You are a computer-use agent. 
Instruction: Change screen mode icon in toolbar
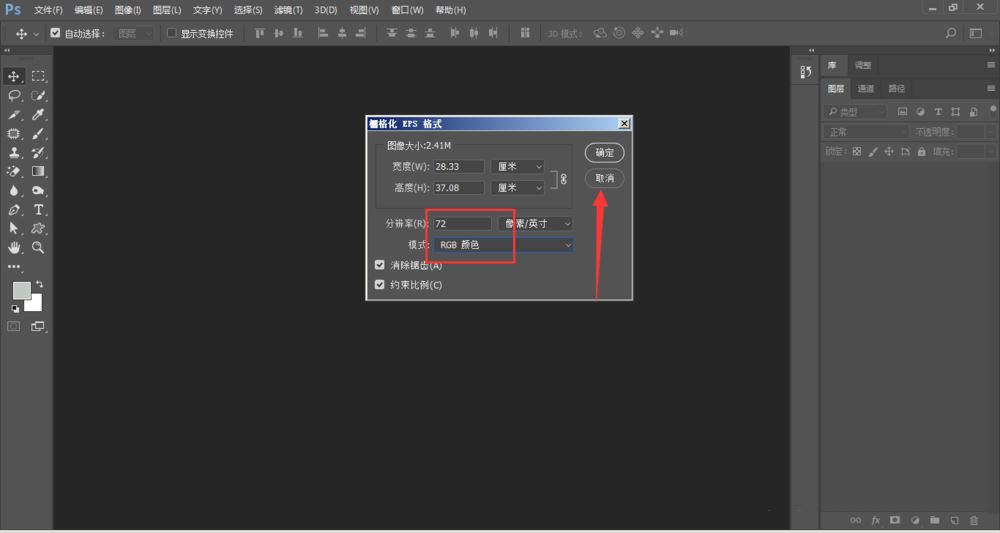(x=38, y=326)
